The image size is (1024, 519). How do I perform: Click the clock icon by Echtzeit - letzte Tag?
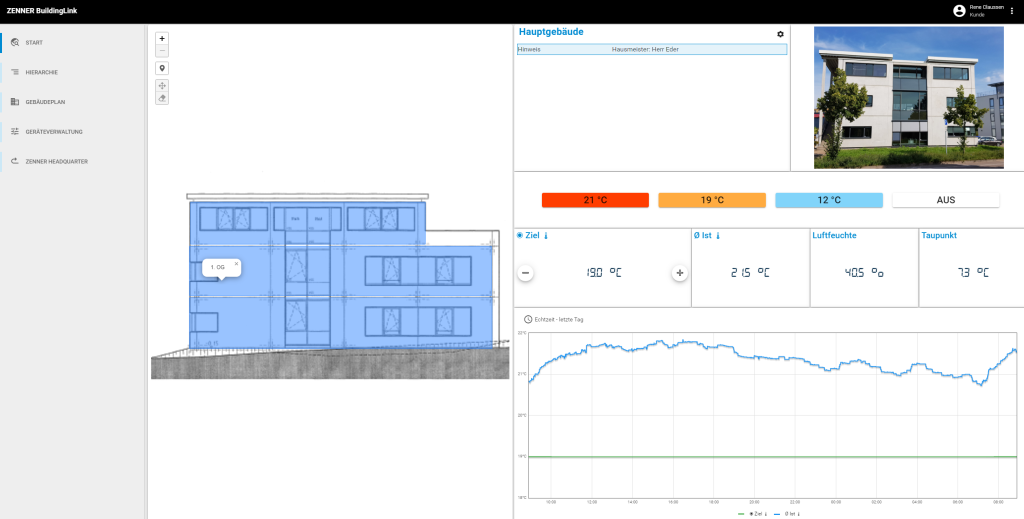tap(528, 319)
